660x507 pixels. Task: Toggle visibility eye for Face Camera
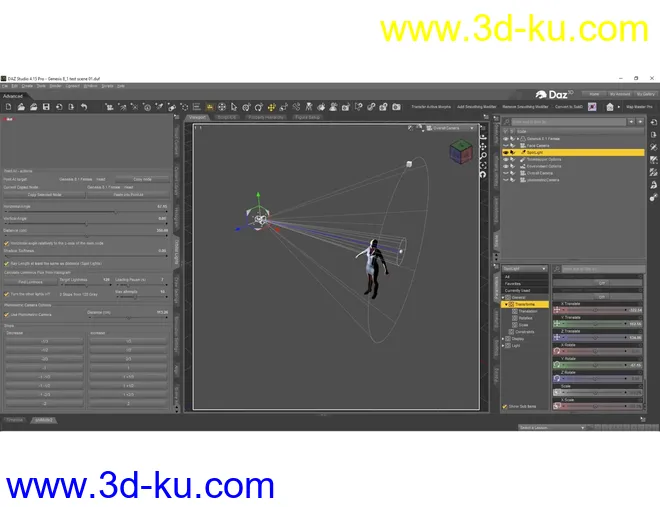[507, 145]
